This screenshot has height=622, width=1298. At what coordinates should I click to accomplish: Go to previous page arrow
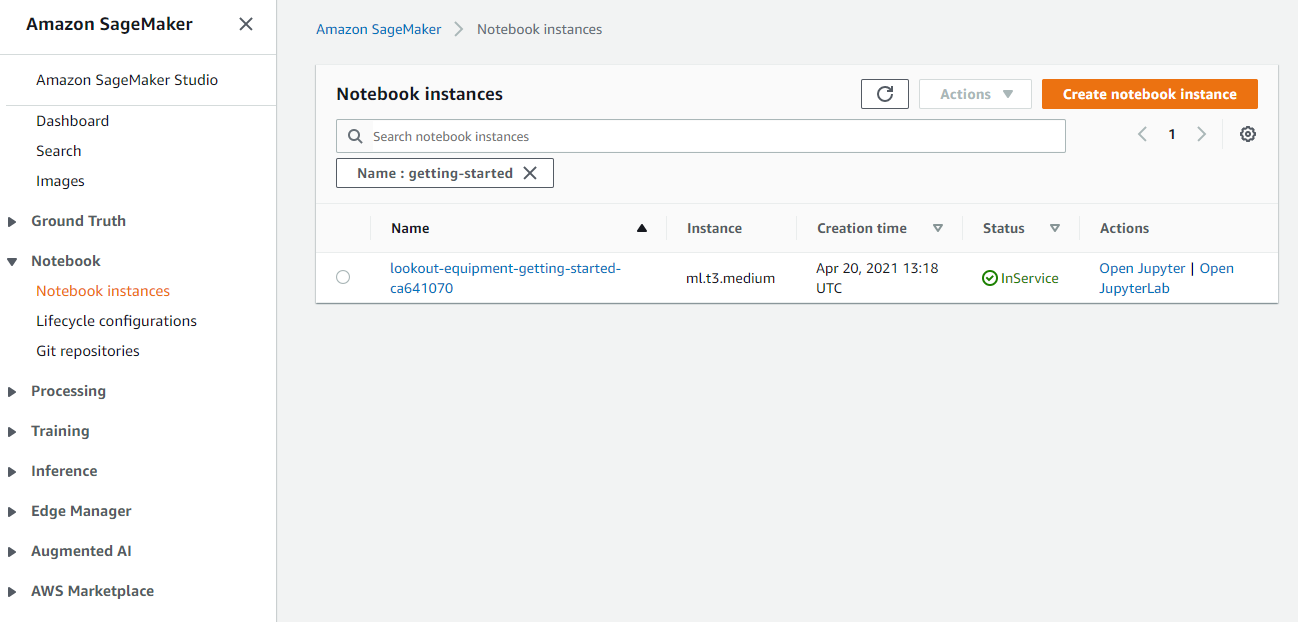click(1142, 134)
